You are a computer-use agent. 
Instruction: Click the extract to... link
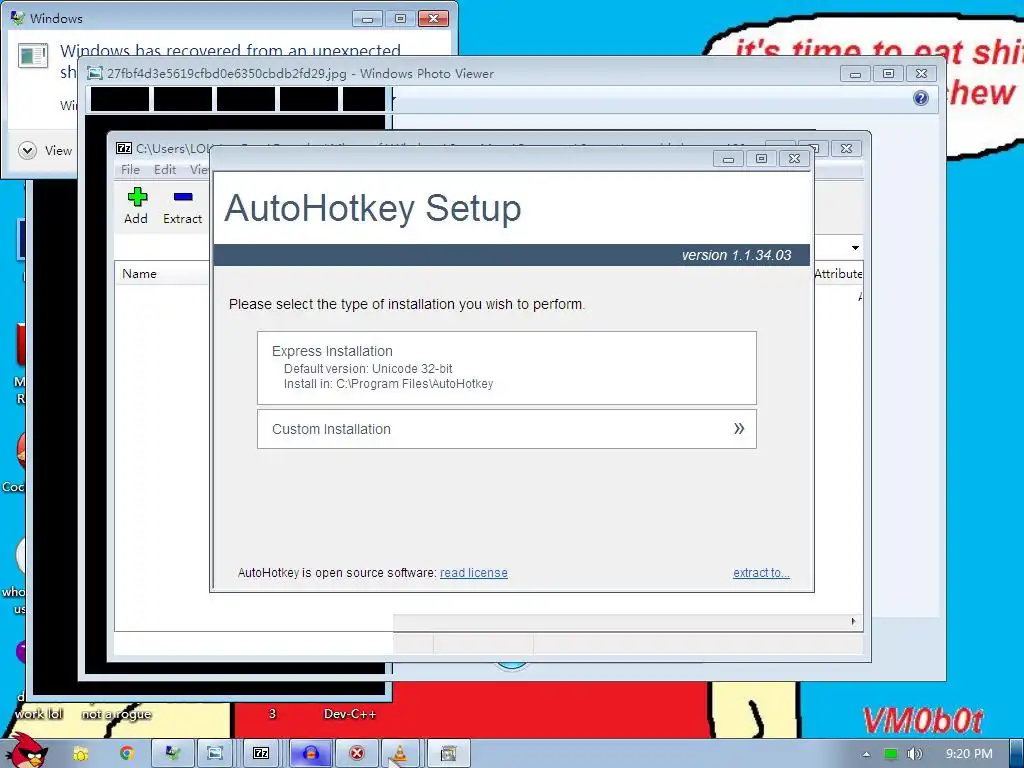coord(761,573)
